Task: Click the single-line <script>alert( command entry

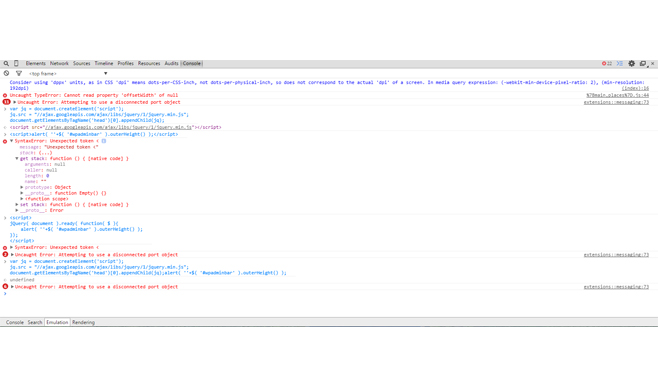Action: click(x=94, y=134)
